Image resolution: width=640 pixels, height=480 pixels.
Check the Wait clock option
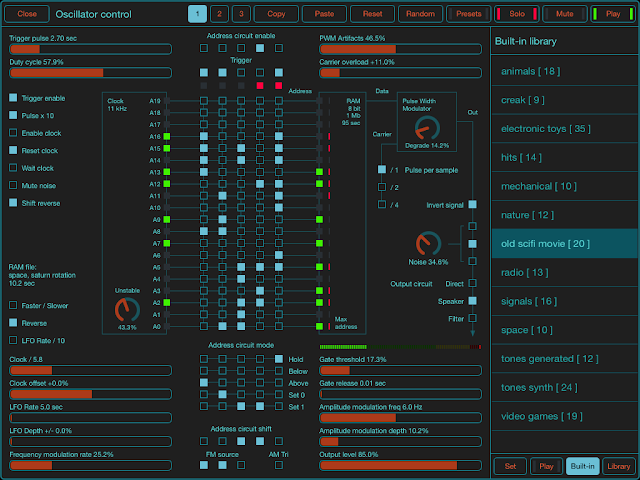13,168
